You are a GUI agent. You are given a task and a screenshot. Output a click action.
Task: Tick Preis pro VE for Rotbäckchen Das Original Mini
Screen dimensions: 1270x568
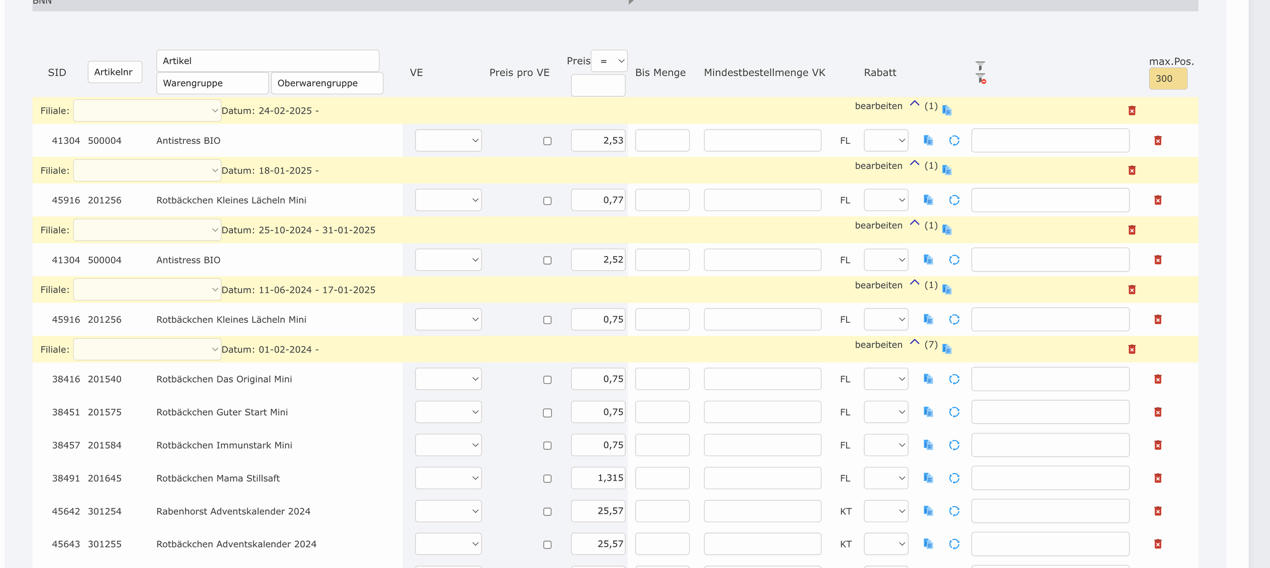tap(547, 380)
